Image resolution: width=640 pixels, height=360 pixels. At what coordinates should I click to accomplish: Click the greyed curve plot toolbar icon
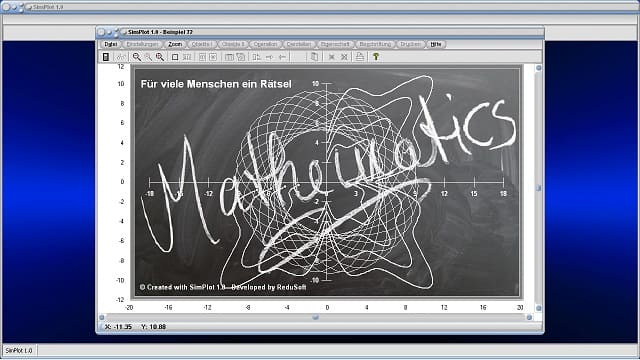tap(121, 57)
